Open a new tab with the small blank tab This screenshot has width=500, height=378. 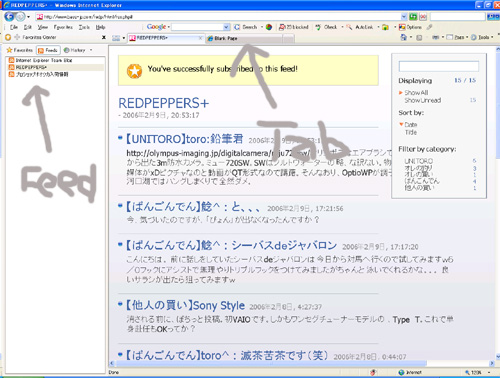tap(289, 39)
